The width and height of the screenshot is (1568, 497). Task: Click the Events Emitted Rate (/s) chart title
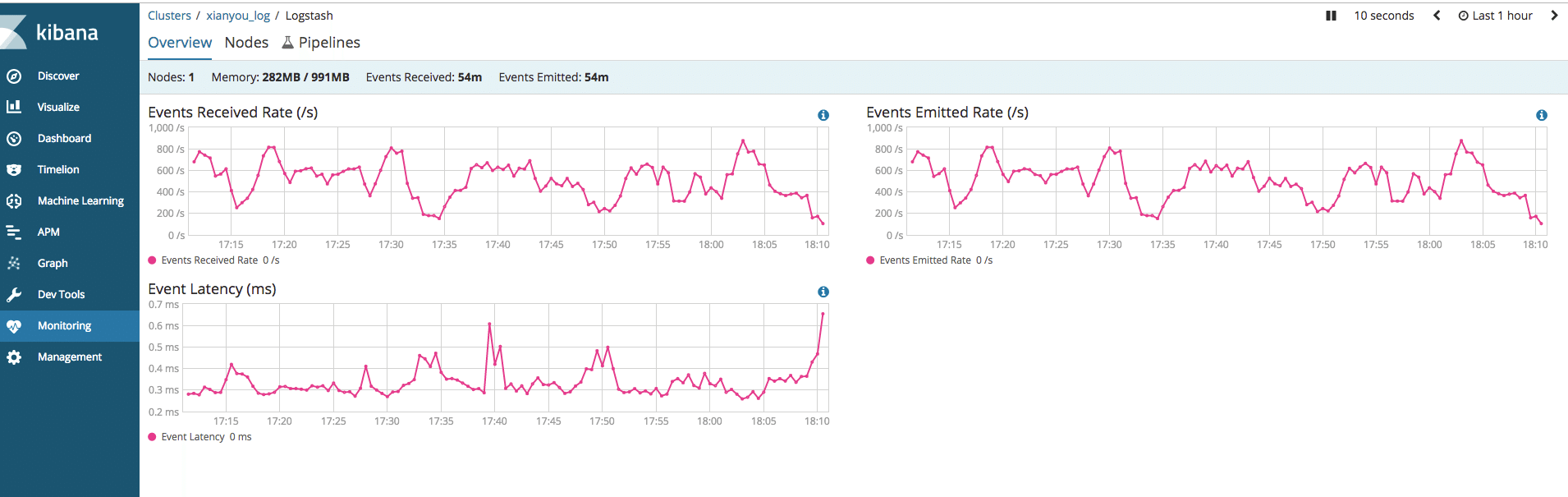tap(947, 113)
